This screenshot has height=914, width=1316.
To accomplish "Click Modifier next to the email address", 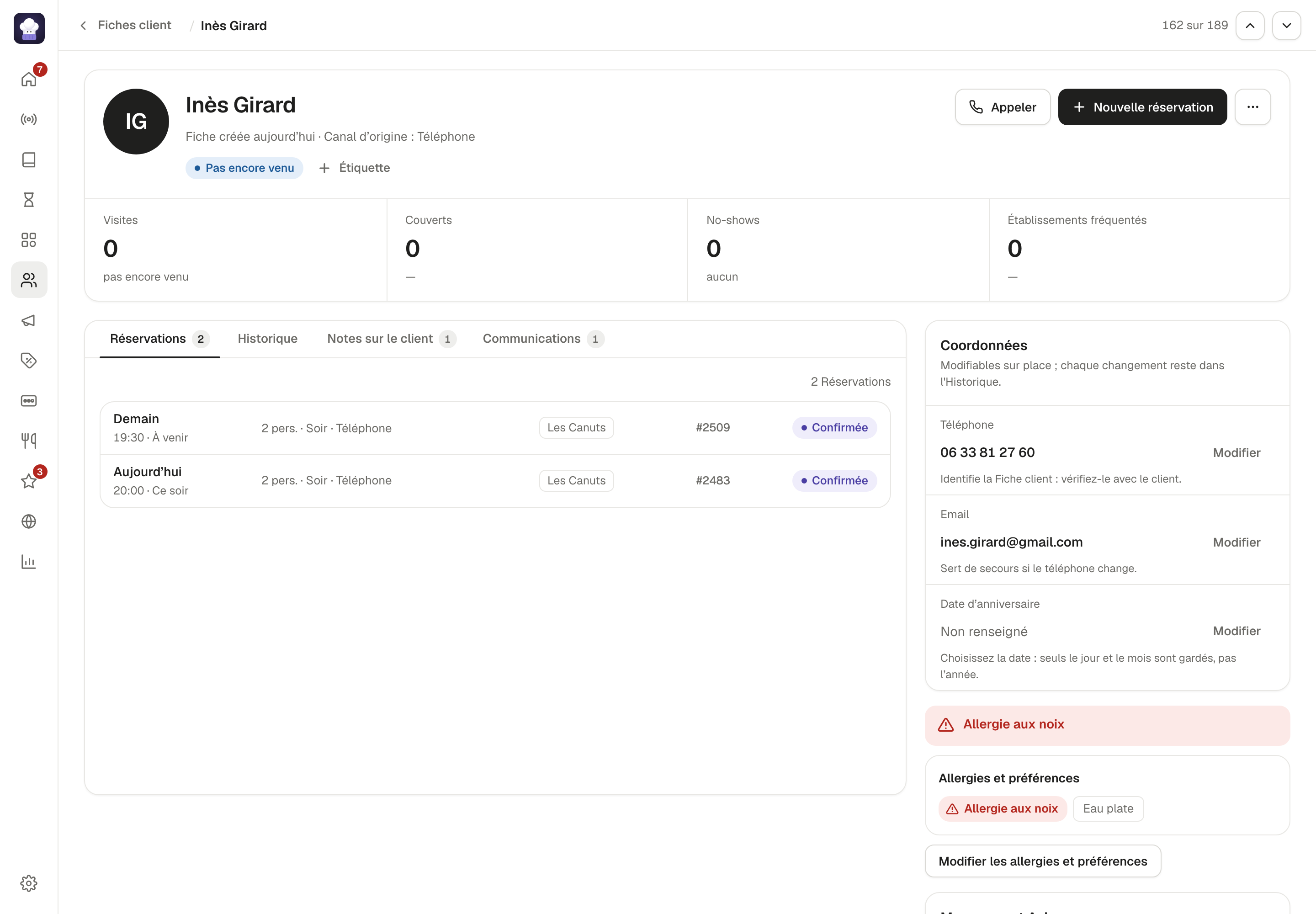I will pyautogui.click(x=1236, y=542).
